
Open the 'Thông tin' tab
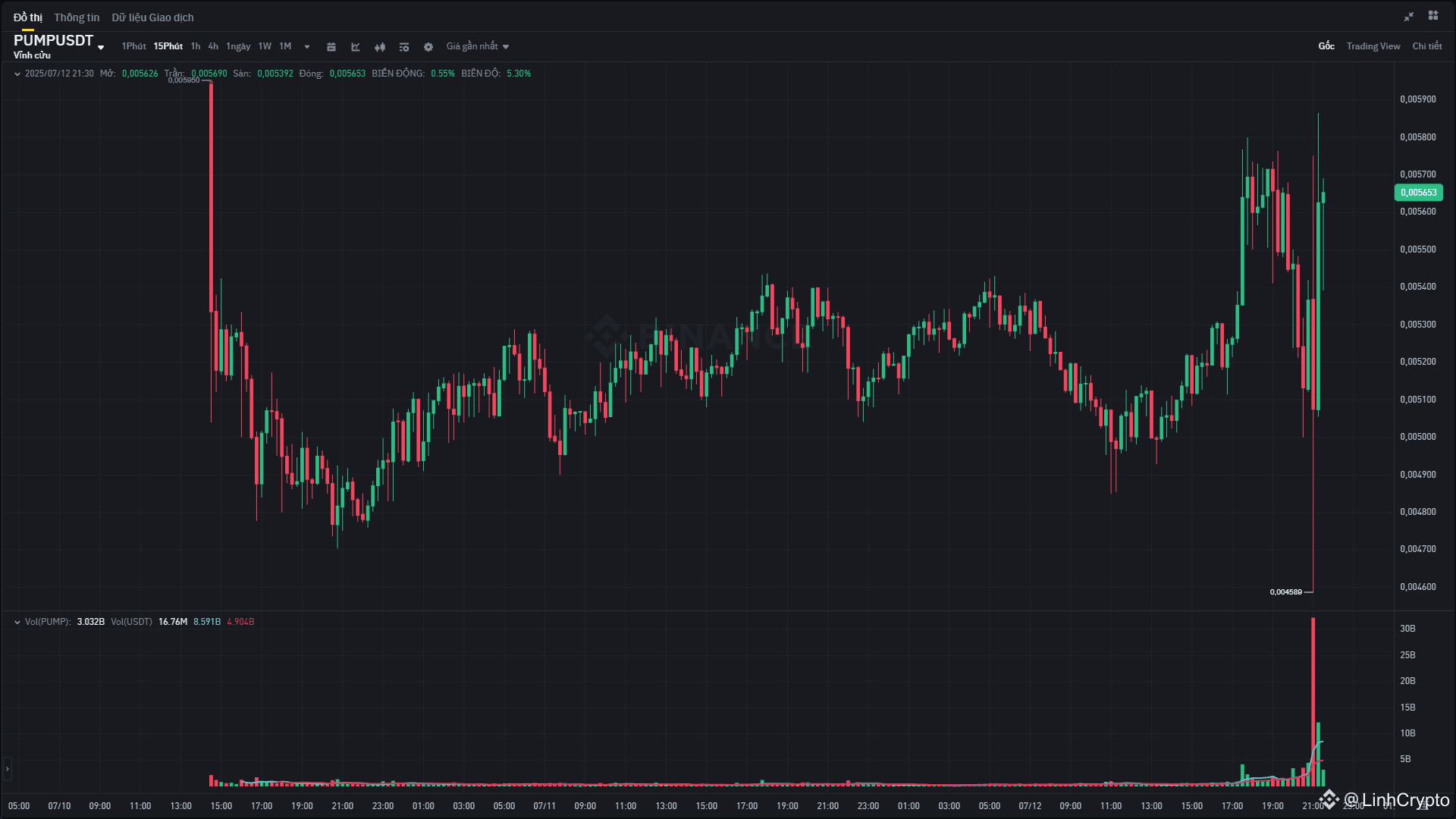pyautogui.click(x=77, y=17)
